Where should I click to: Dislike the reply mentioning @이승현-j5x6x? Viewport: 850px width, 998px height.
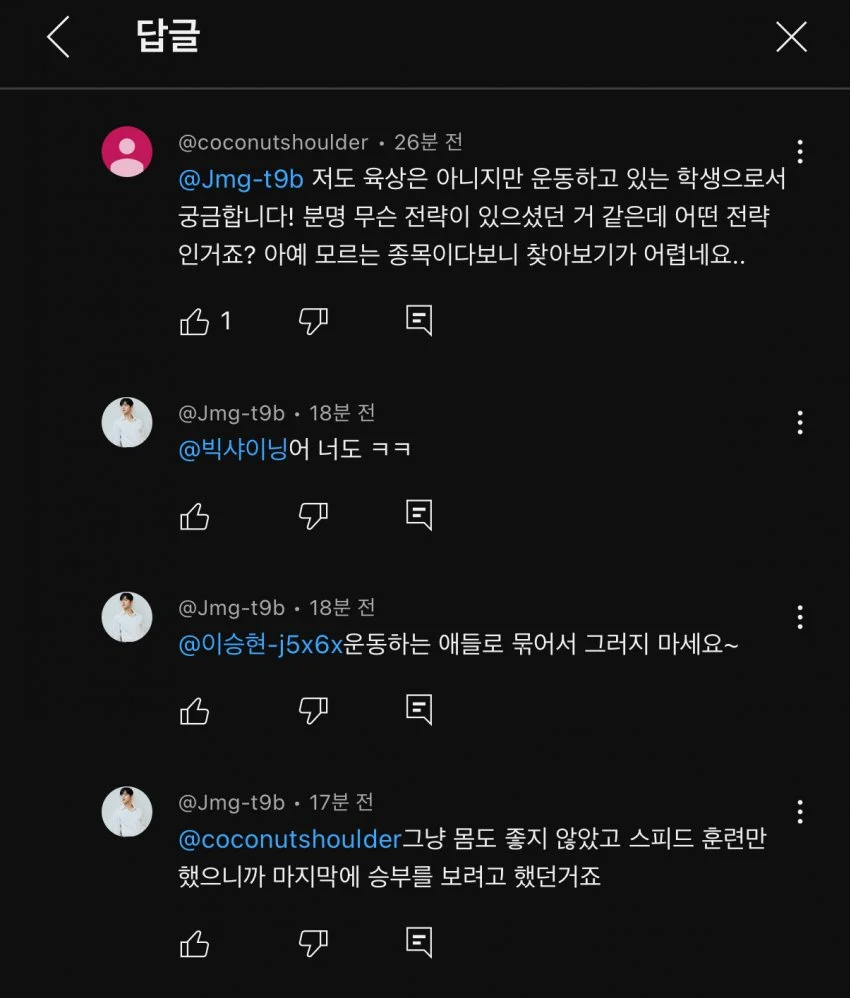[x=313, y=711]
